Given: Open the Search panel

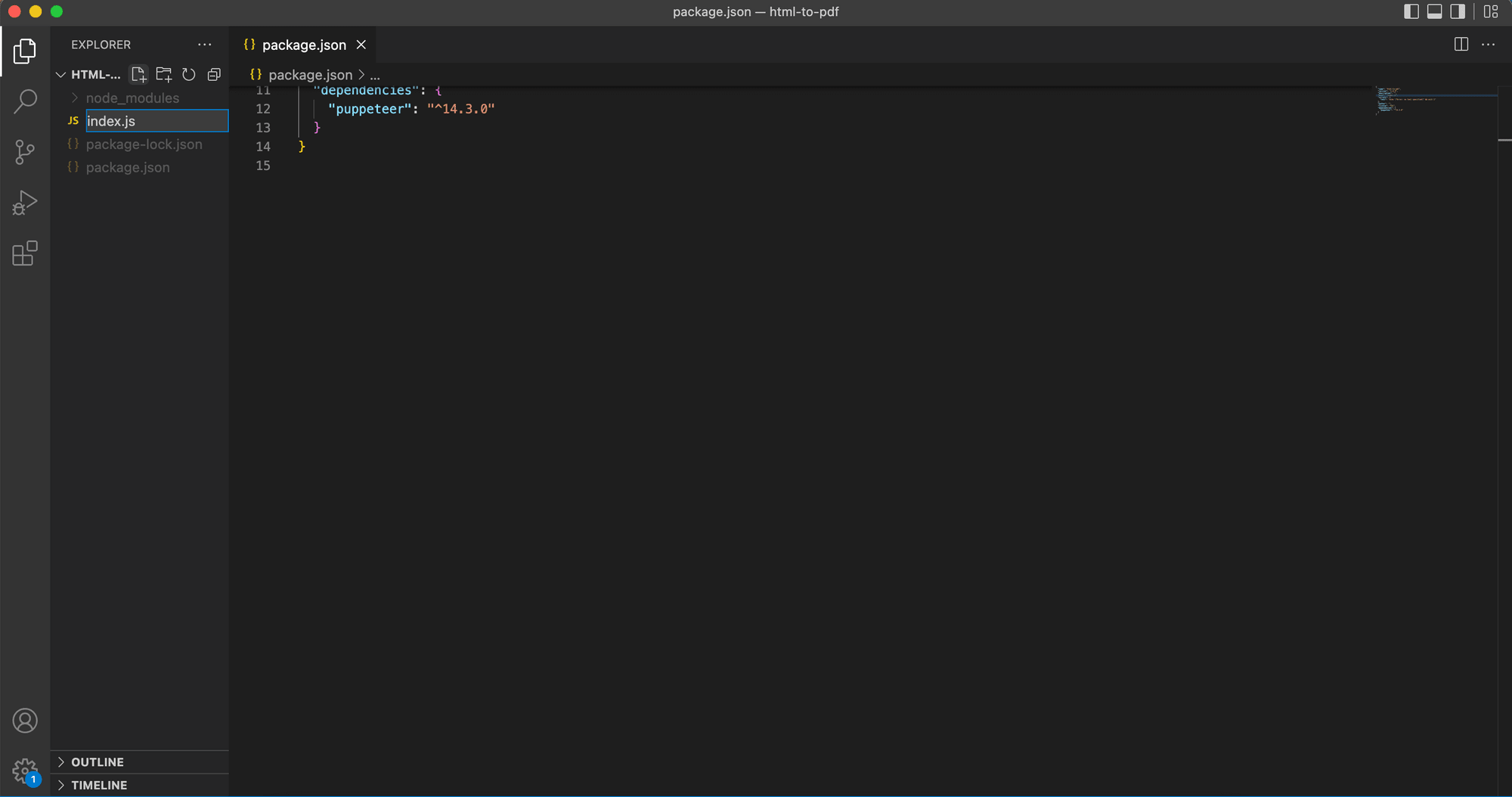Looking at the screenshot, I should 25,100.
